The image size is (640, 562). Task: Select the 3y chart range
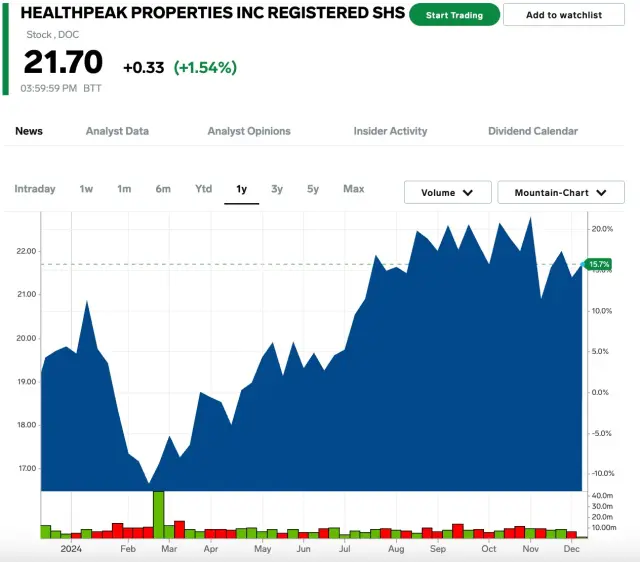tap(277, 189)
